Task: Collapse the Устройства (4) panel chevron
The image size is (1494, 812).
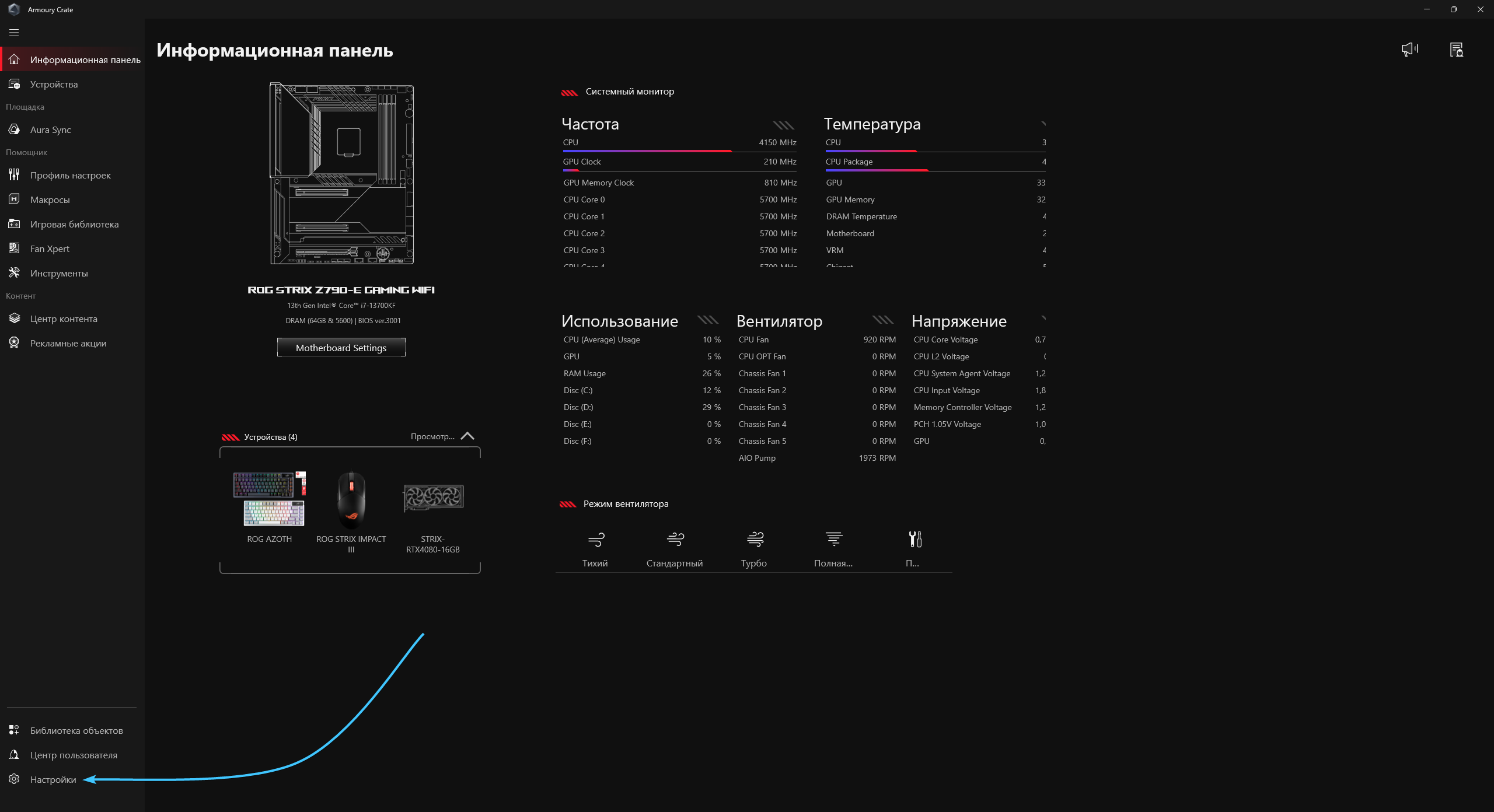Action: 467,436
